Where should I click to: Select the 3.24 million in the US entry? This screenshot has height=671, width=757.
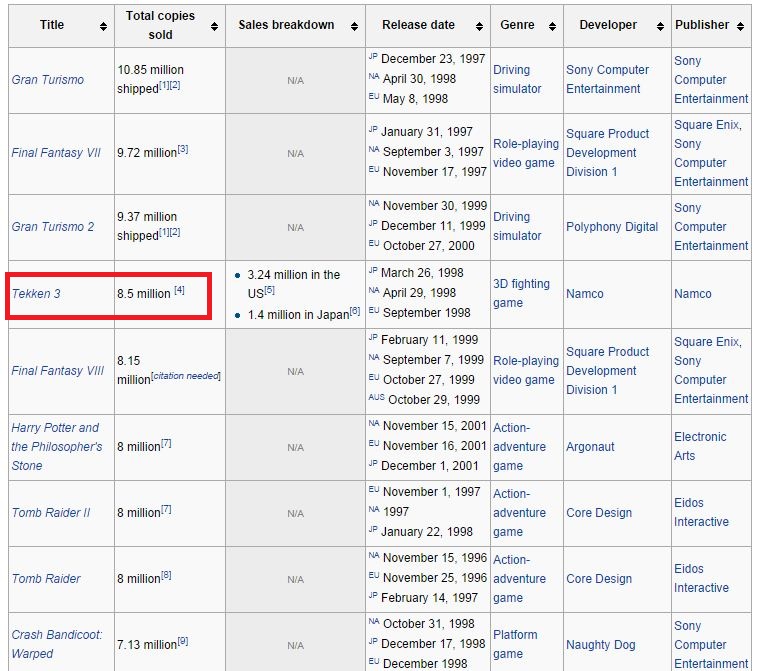[294, 284]
